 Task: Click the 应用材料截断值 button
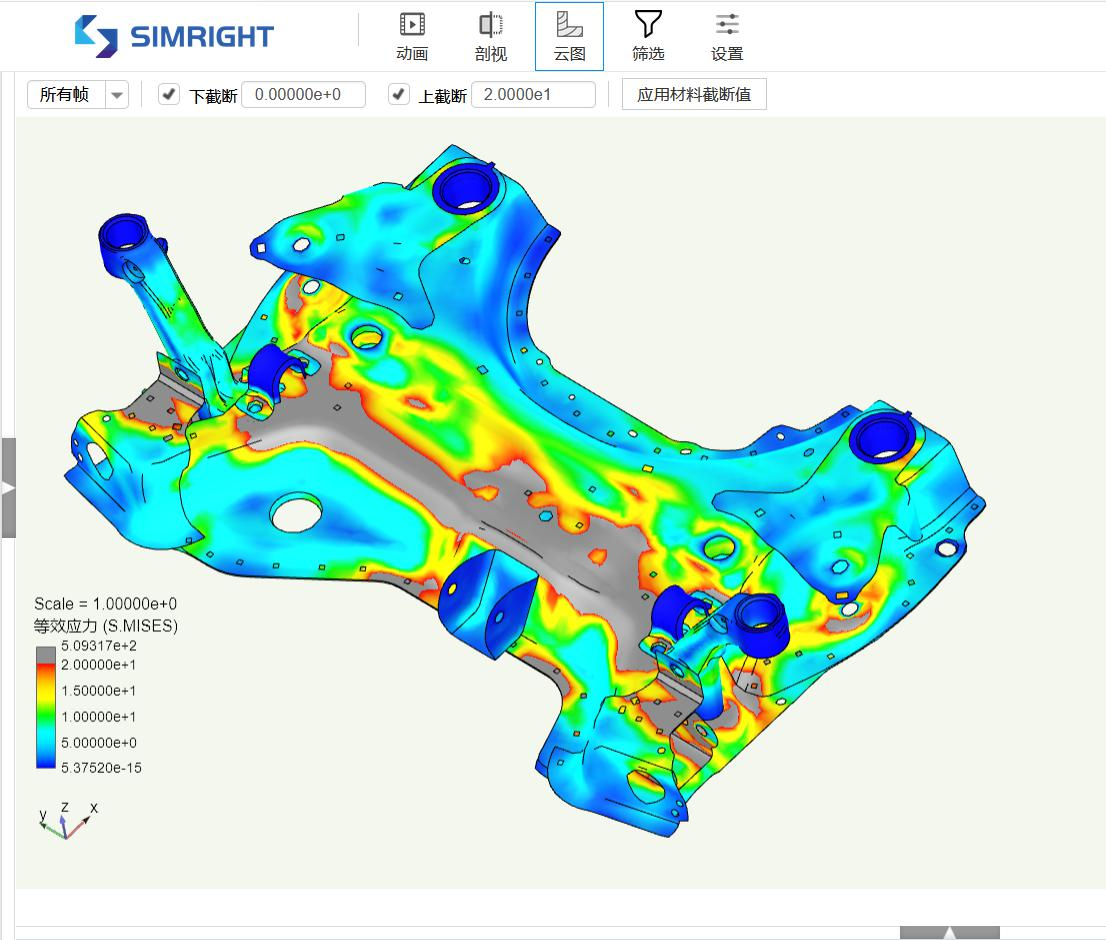694,94
